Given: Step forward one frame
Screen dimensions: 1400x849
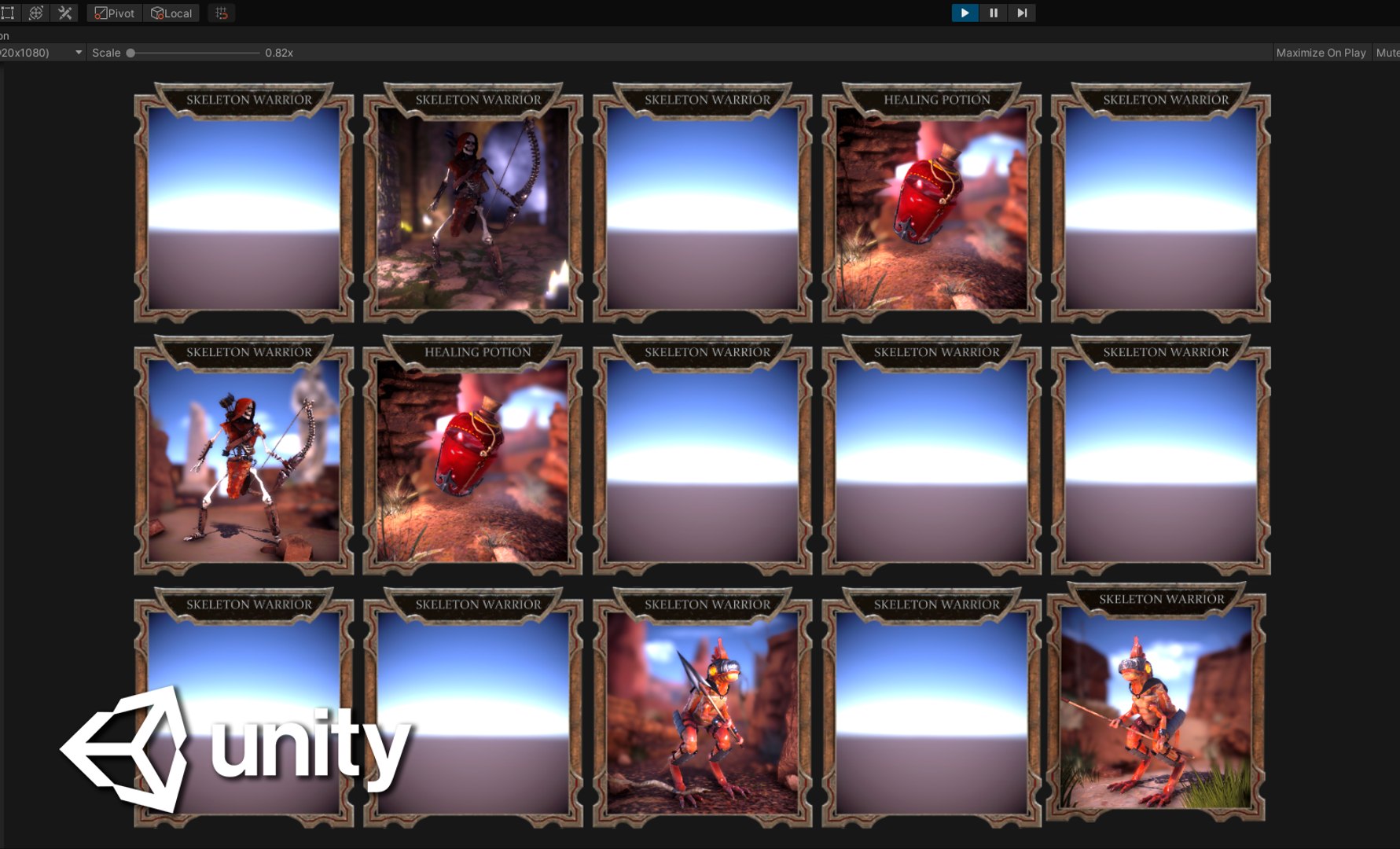Looking at the screenshot, I should 1022,13.
